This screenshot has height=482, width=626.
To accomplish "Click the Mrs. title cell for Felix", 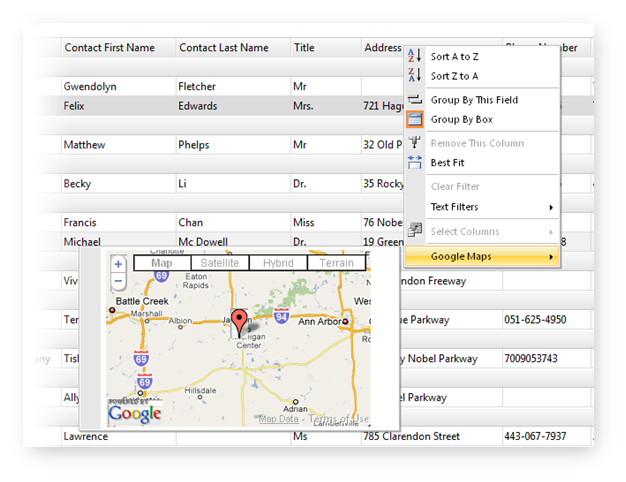I will click(326, 106).
